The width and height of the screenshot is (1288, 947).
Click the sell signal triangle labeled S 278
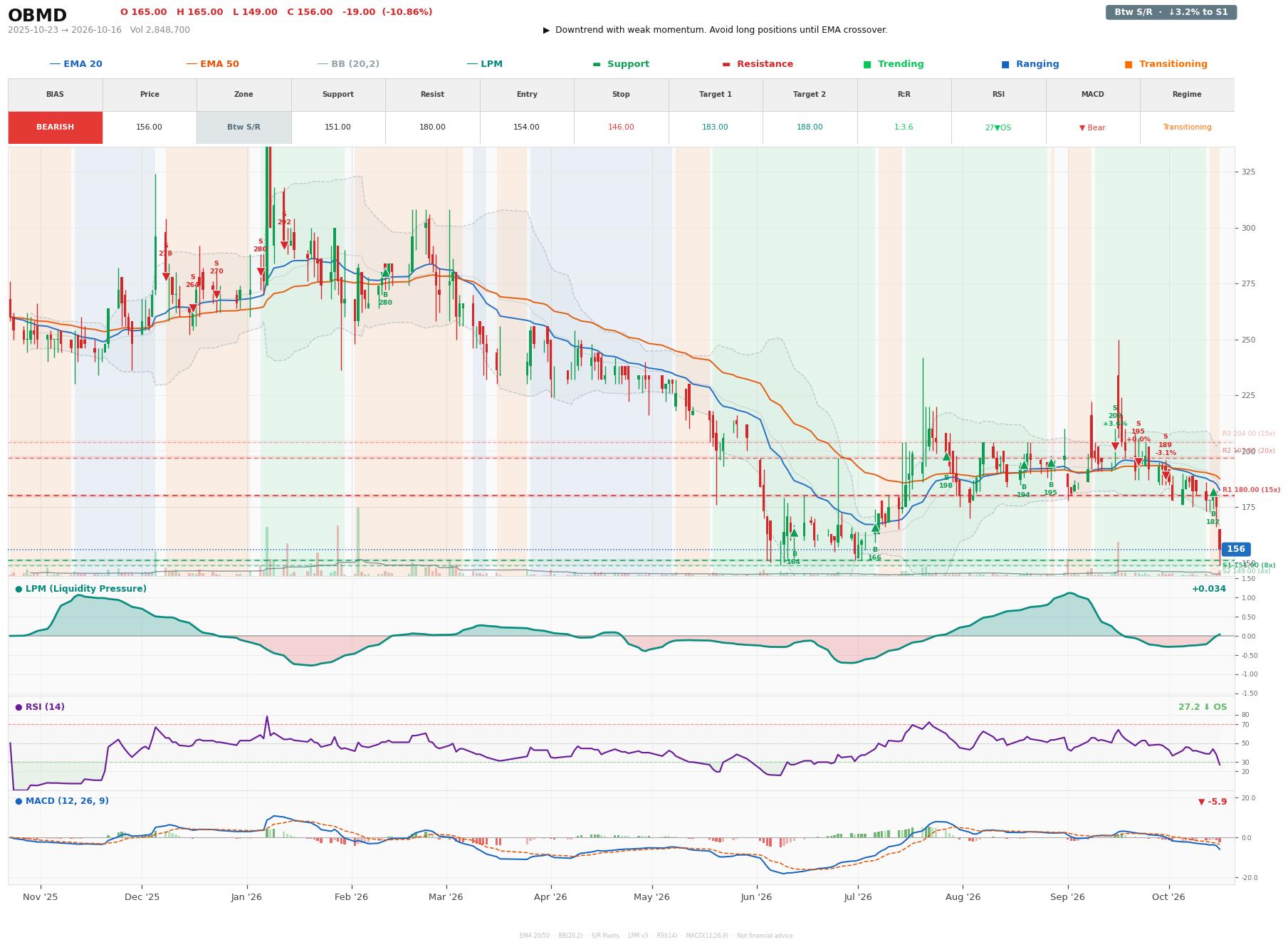coord(166,277)
